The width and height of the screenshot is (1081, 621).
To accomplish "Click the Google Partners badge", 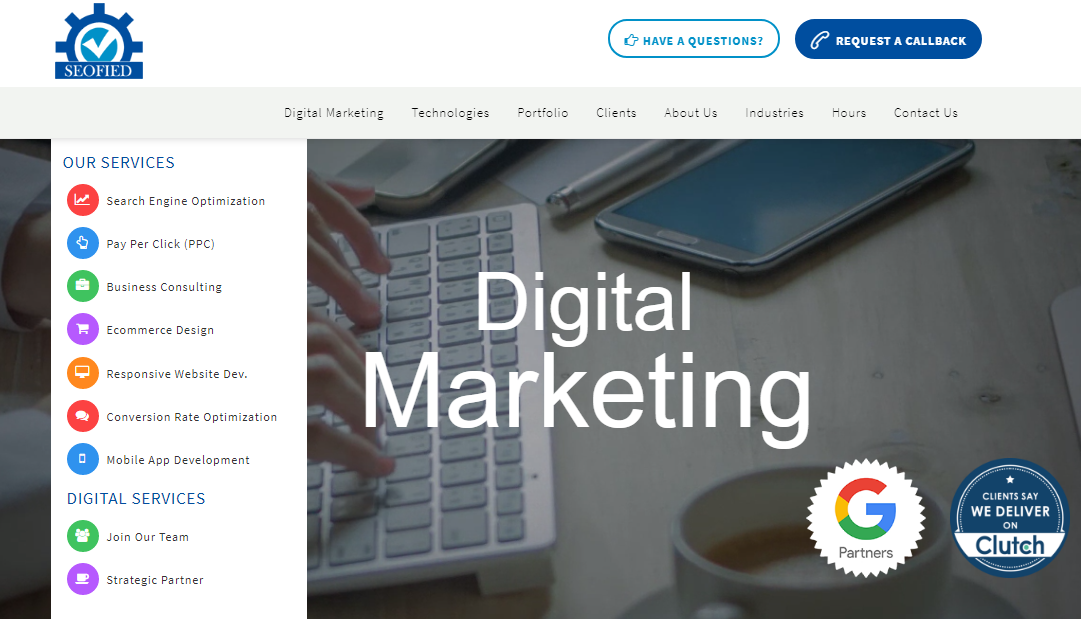I will 866,517.
